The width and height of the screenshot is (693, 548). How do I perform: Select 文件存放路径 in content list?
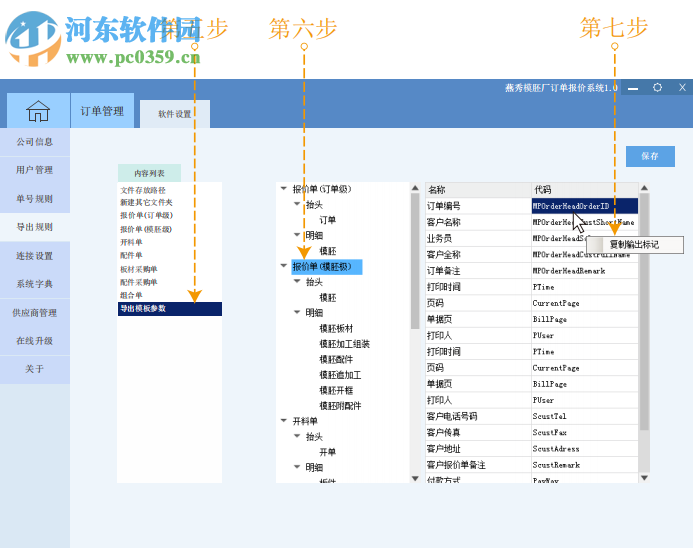[143, 190]
